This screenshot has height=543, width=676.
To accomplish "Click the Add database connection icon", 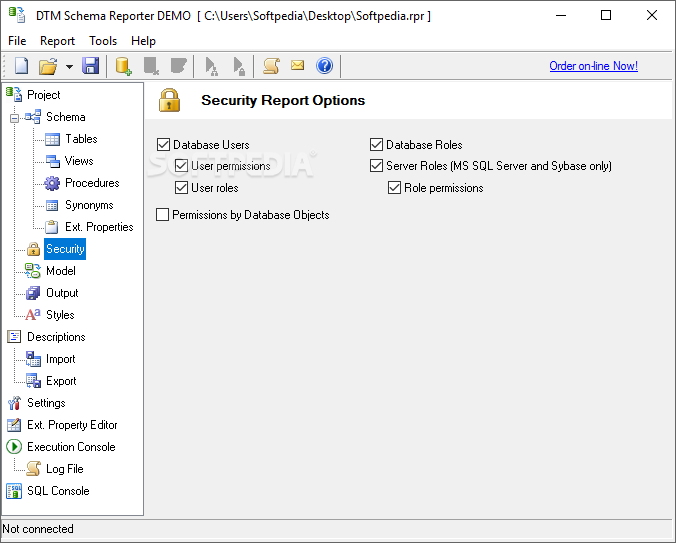I will click(123, 66).
